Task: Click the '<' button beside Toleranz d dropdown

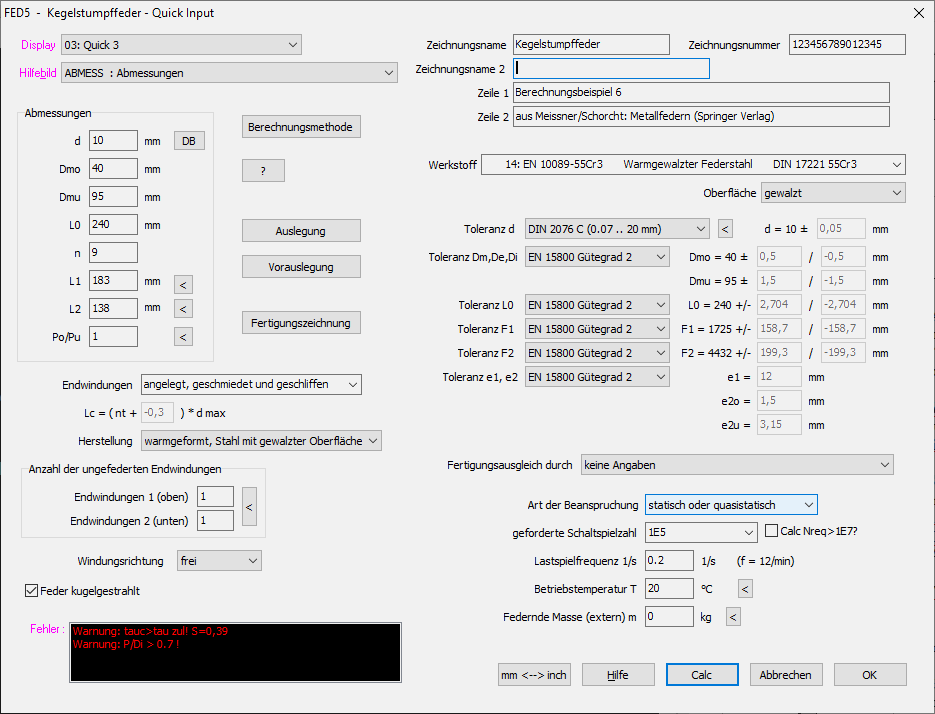Action: pyautogui.click(x=726, y=229)
